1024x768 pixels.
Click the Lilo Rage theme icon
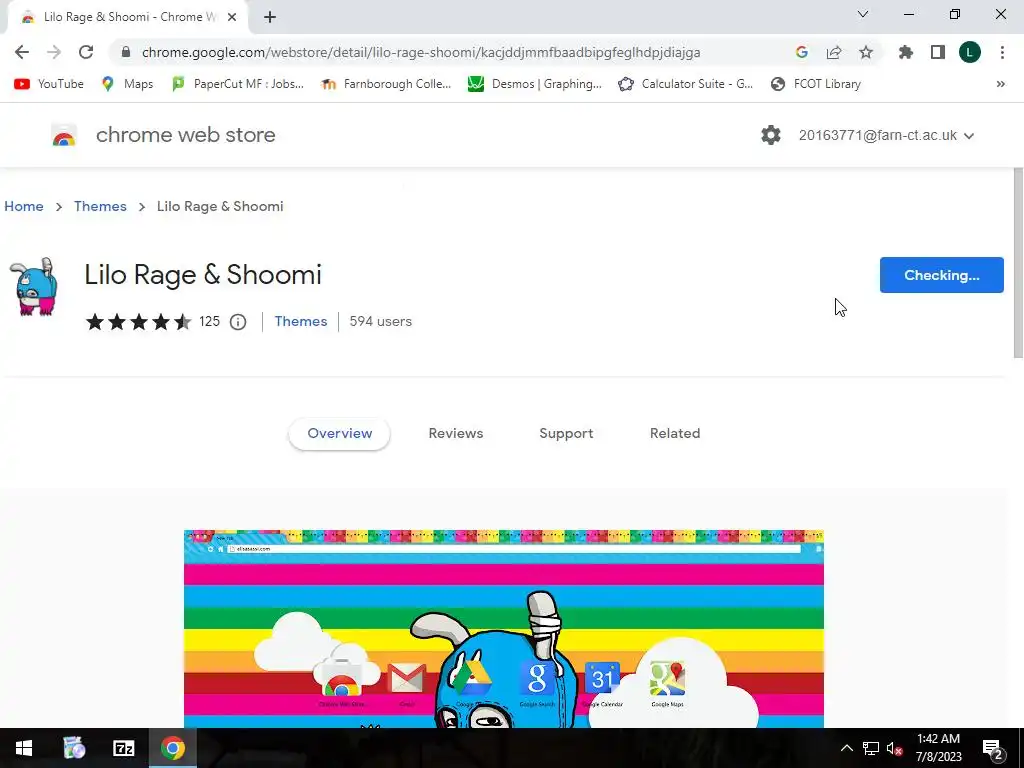(x=34, y=286)
